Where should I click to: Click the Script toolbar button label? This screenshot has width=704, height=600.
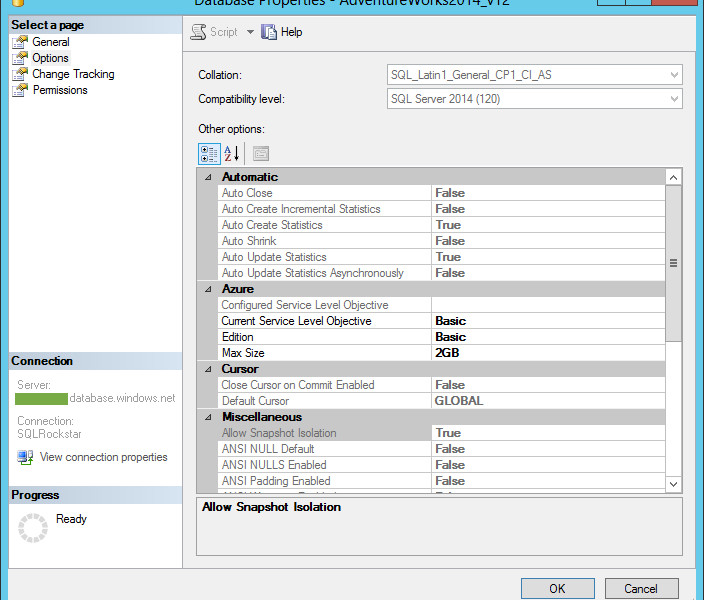[x=224, y=32]
